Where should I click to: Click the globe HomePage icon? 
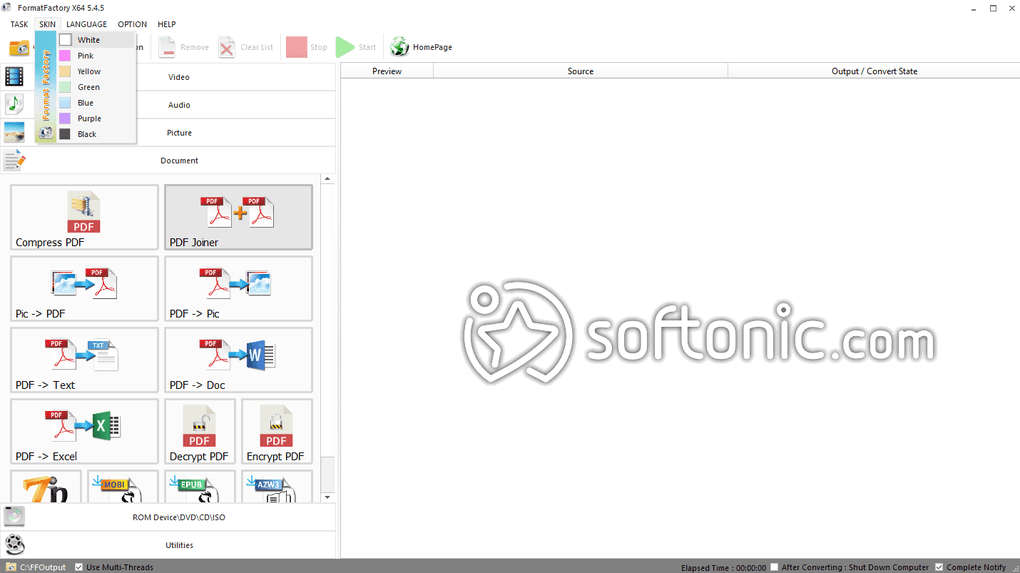[399, 47]
